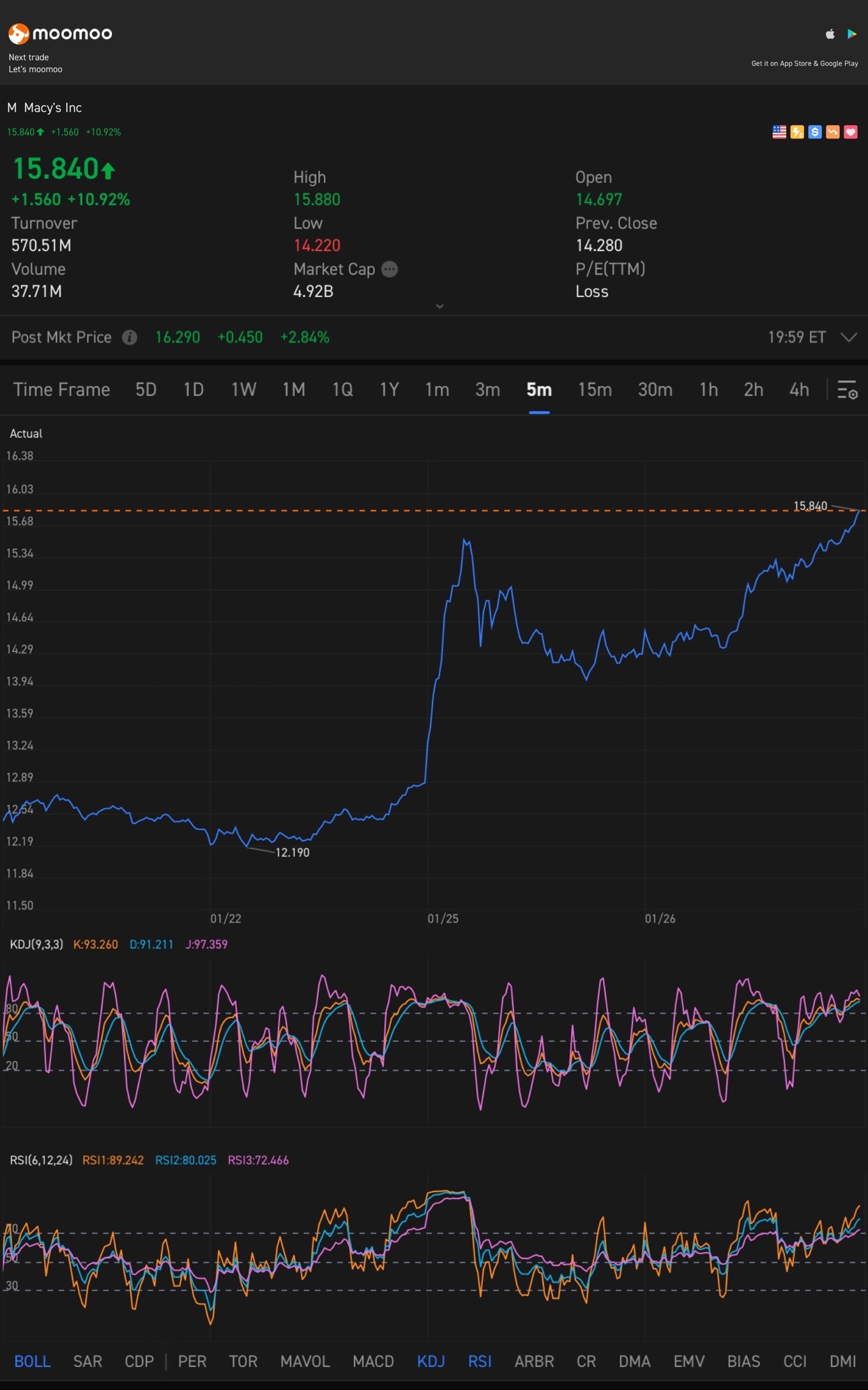This screenshot has width=868, height=1390.
Task: Switch to the 30m chart
Action: click(x=655, y=390)
